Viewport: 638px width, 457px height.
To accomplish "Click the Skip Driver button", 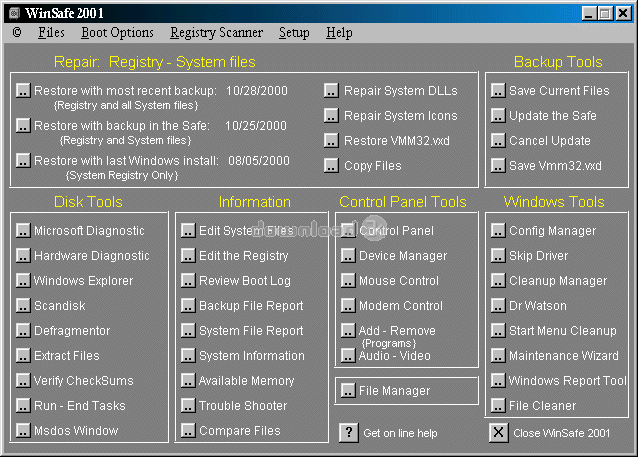I will click(498, 256).
